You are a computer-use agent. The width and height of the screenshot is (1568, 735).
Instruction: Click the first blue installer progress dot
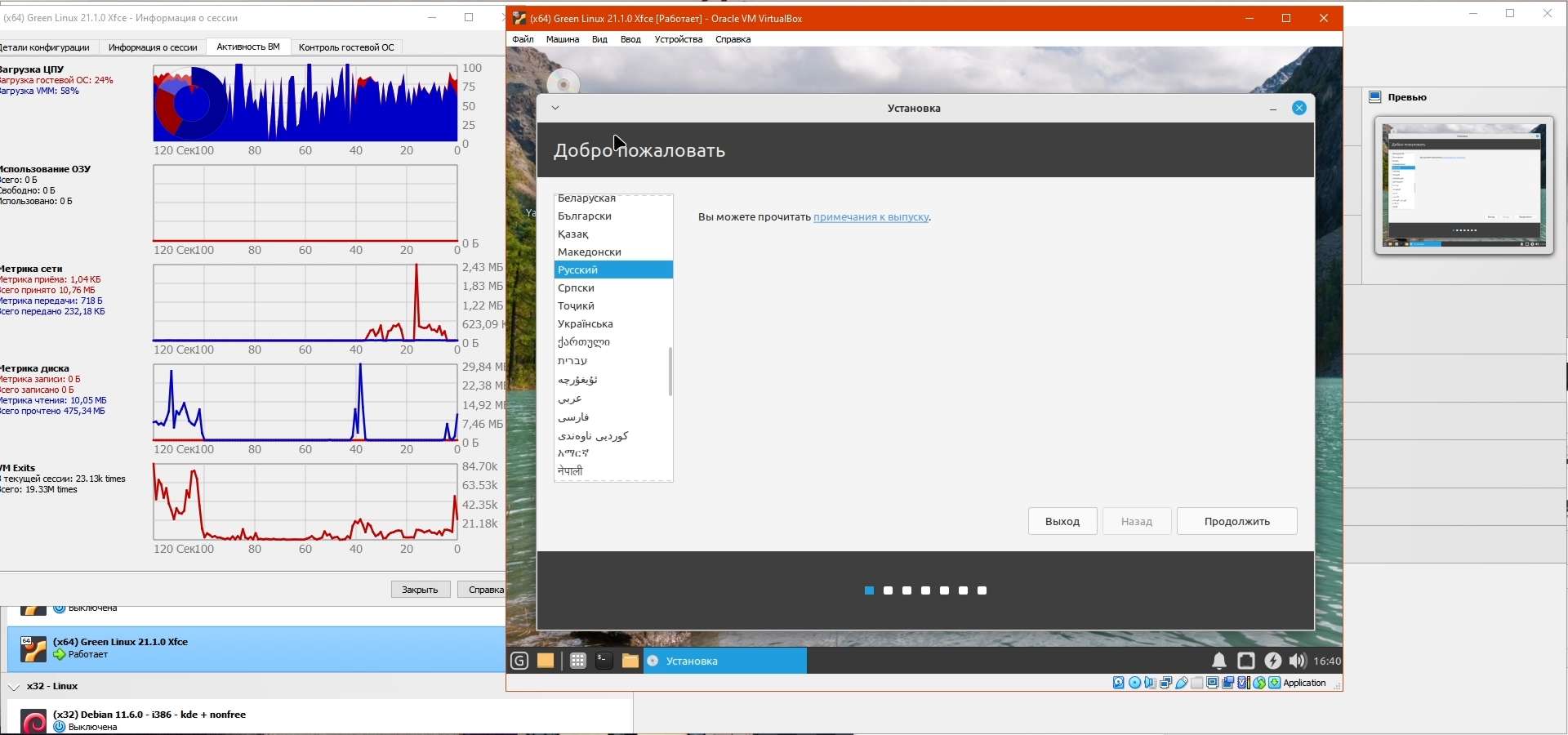869,590
